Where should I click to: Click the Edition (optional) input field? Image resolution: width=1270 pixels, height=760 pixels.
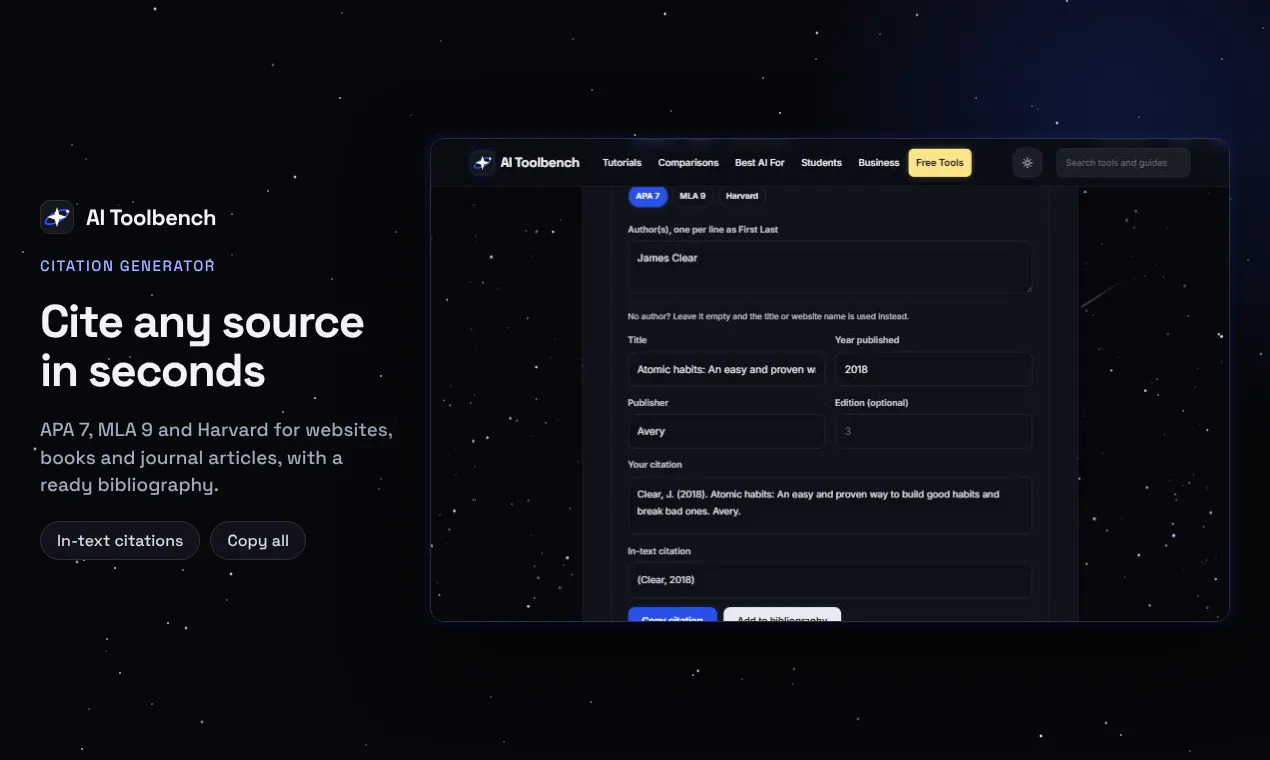933,431
